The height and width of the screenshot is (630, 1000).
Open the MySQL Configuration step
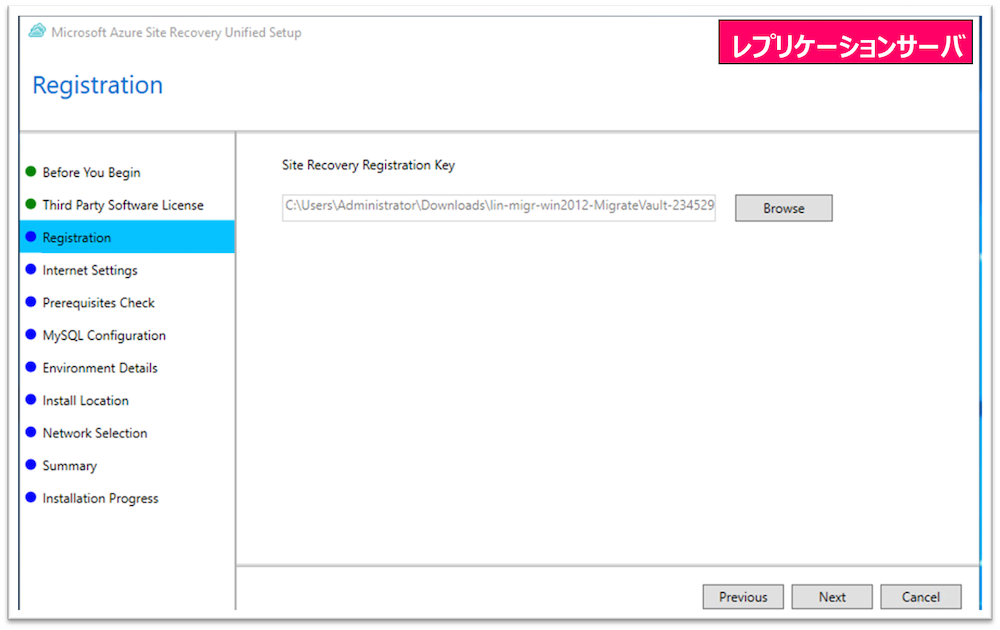104,335
